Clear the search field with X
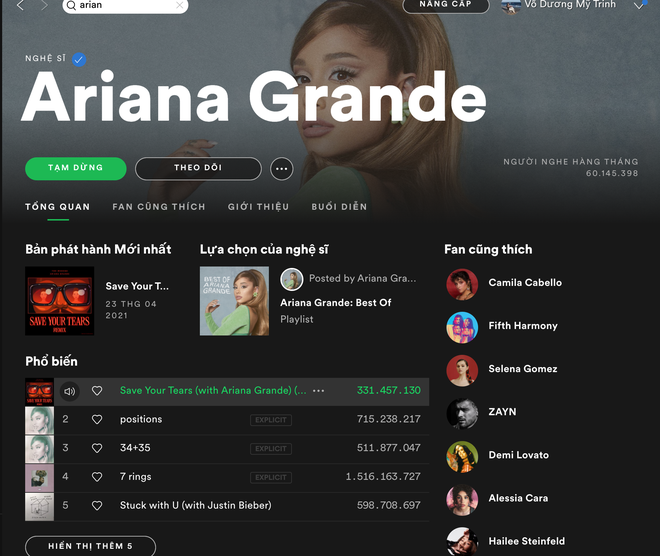660x556 pixels. coord(179,5)
